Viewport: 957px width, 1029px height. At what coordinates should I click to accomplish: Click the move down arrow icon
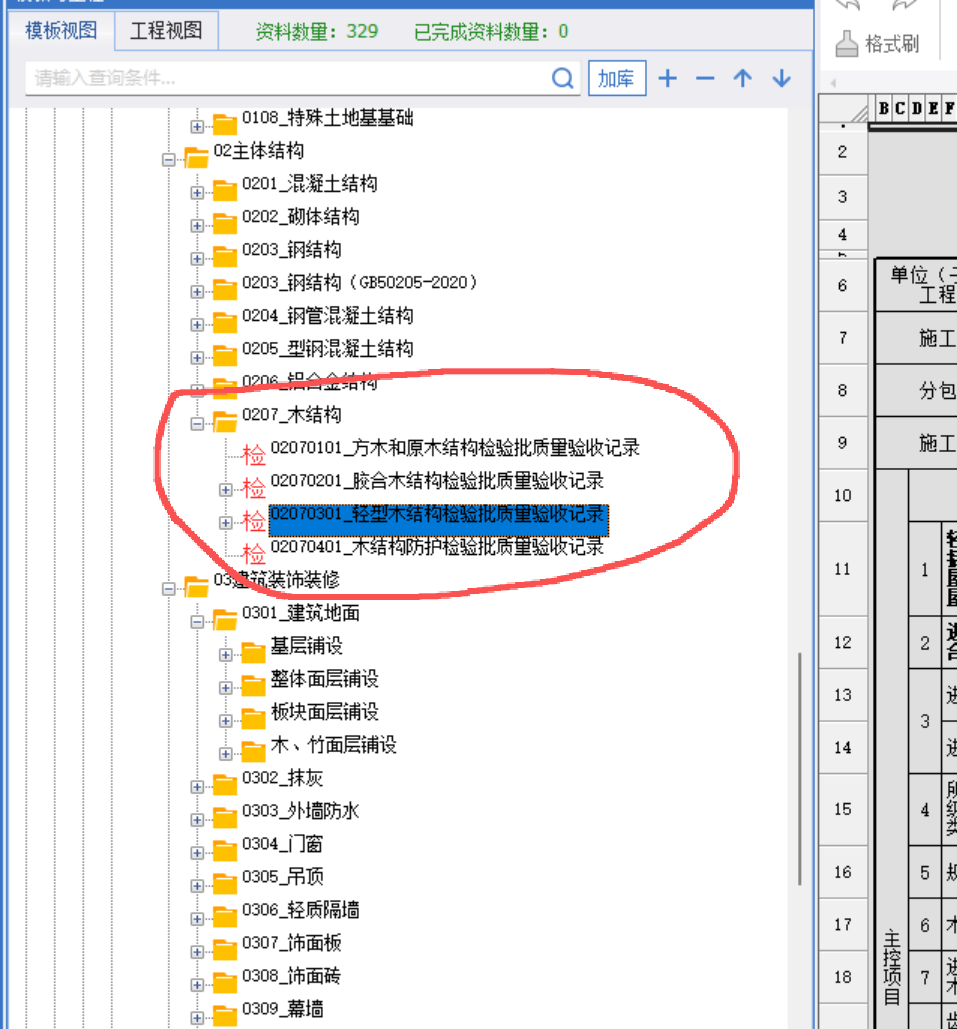[781, 78]
